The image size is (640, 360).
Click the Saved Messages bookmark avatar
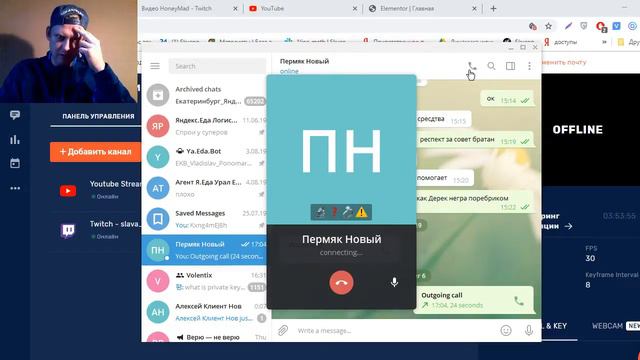(158, 219)
